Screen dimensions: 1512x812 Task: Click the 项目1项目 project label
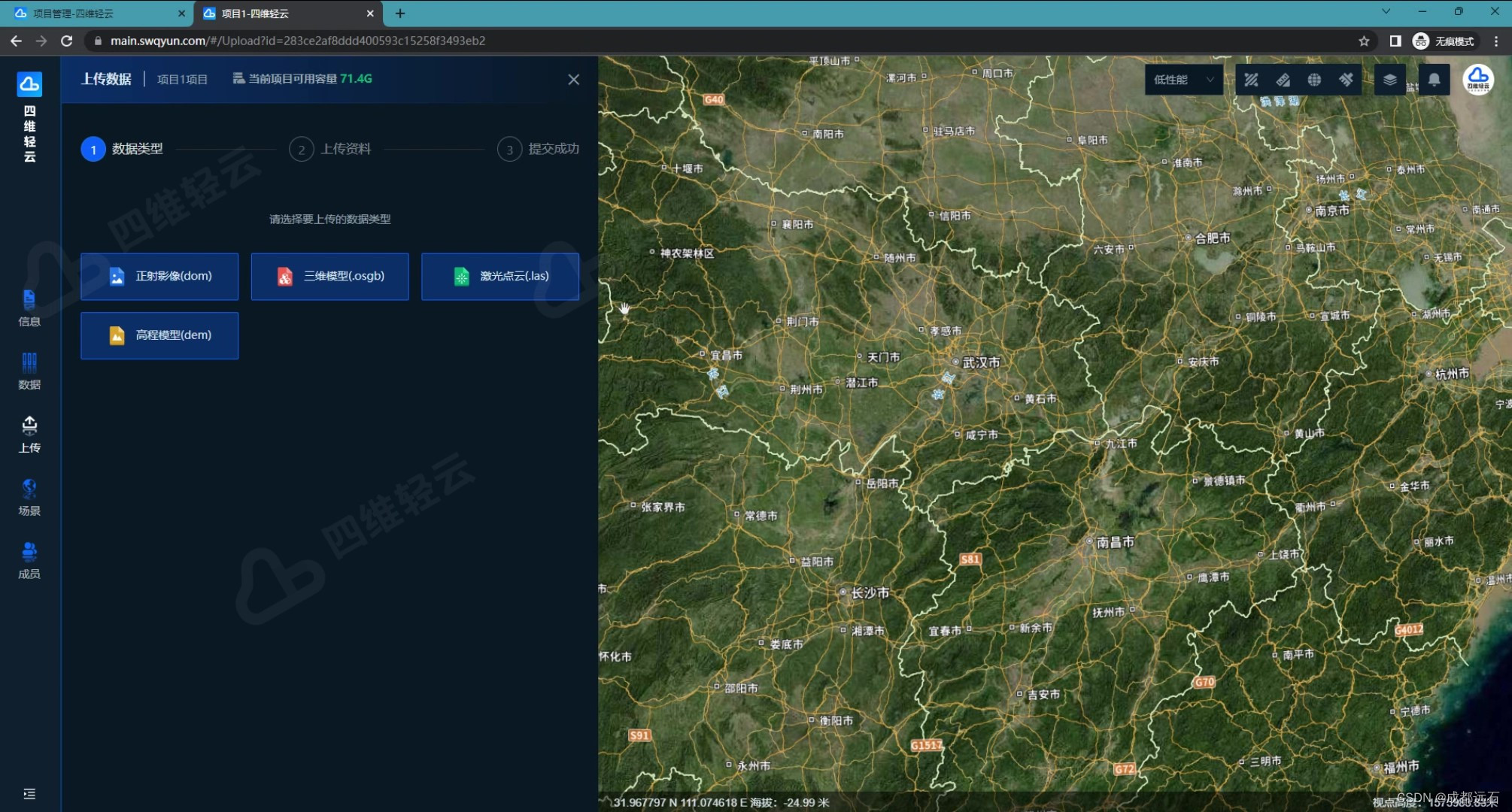coord(183,79)
